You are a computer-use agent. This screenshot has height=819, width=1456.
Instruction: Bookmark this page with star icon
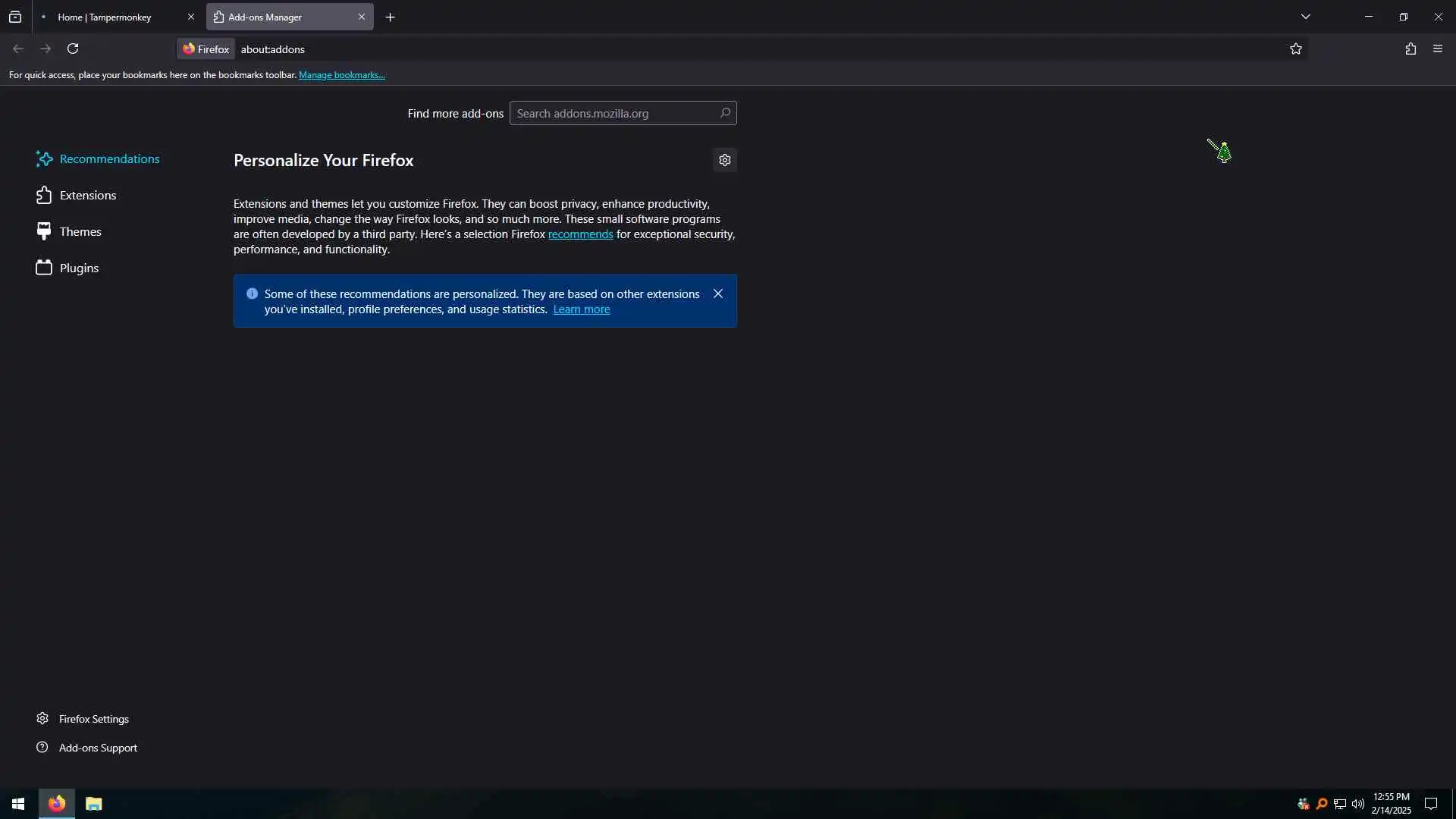[1295, 49]
